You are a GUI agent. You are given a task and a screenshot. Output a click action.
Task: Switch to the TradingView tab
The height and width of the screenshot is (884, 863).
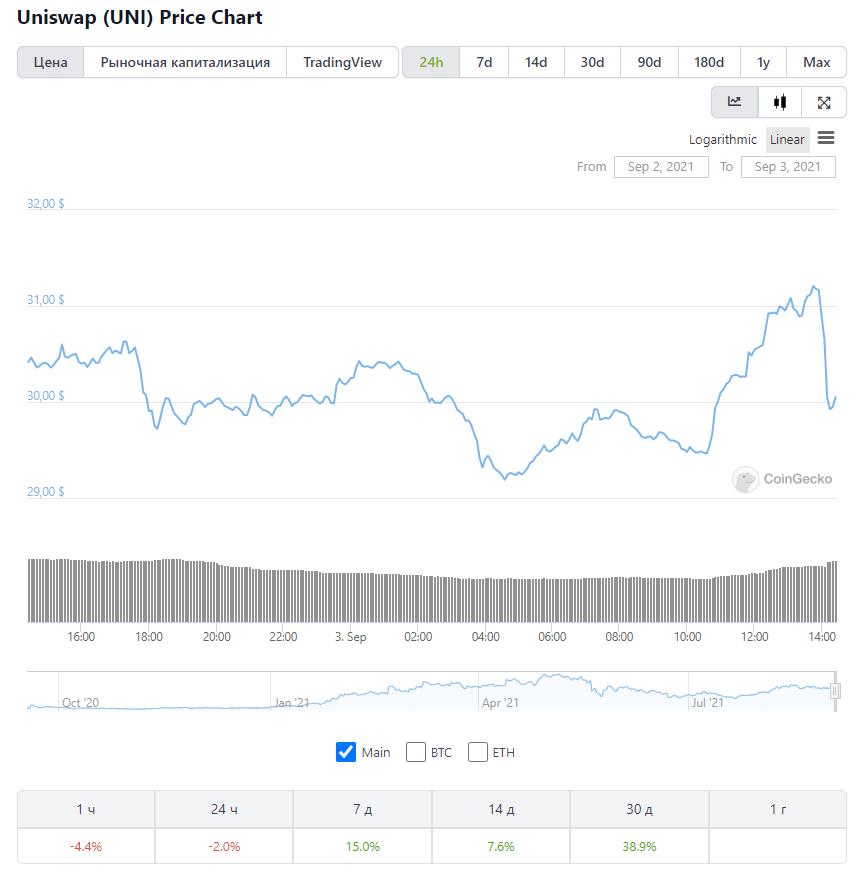pyautogui.click(x=342, y=62)
